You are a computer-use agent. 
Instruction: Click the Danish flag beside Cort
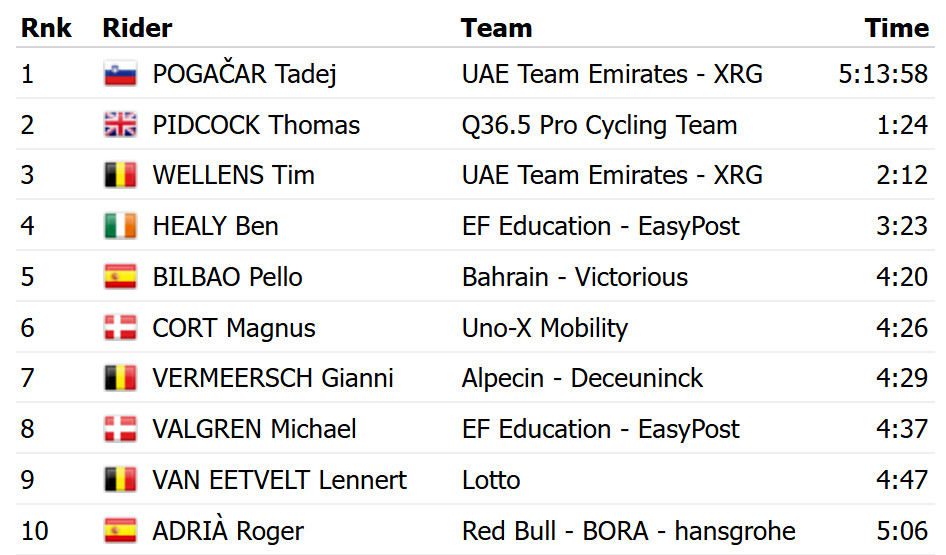click(x=120, y=328)
